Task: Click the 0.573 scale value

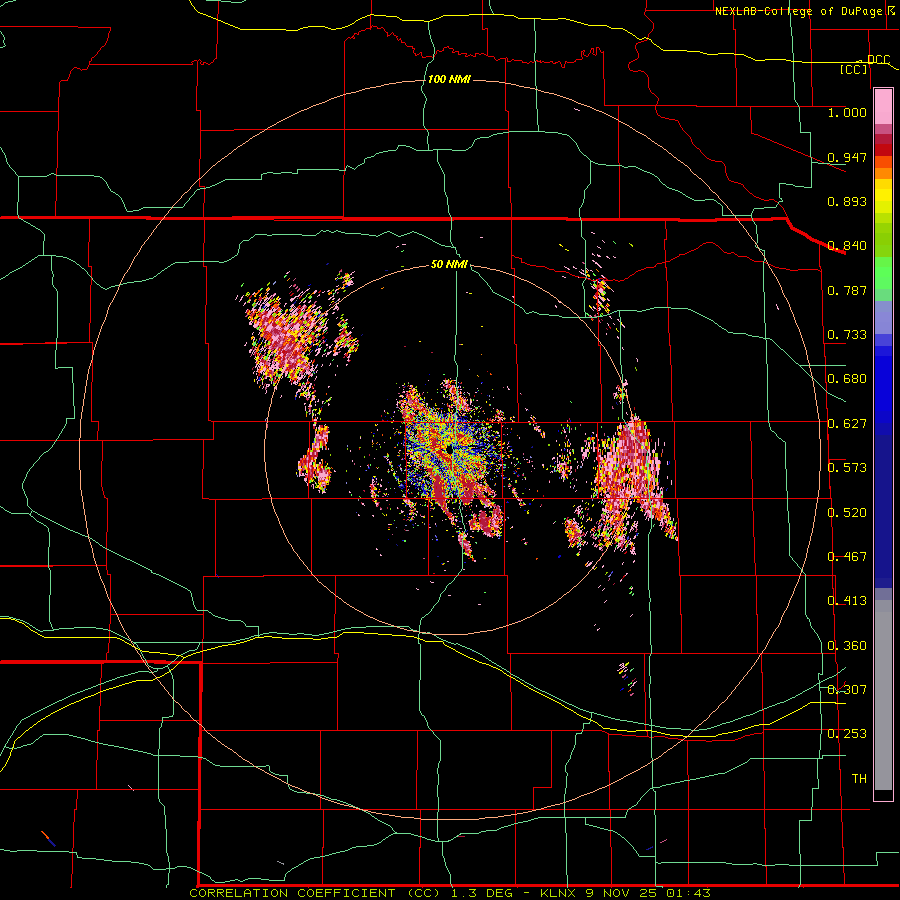Action: [847, 468]
